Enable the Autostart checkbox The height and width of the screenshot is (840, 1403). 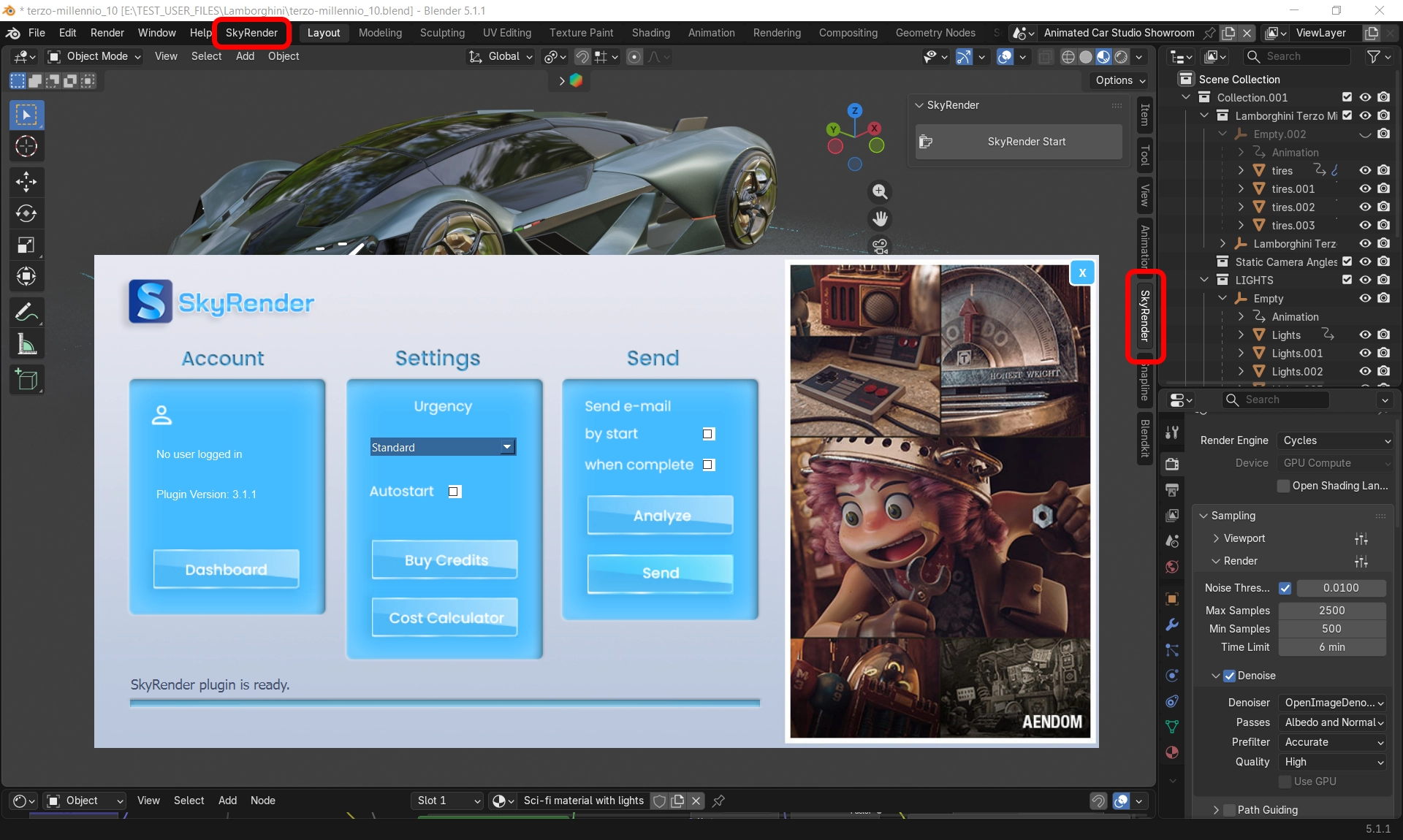coord(454,492)
